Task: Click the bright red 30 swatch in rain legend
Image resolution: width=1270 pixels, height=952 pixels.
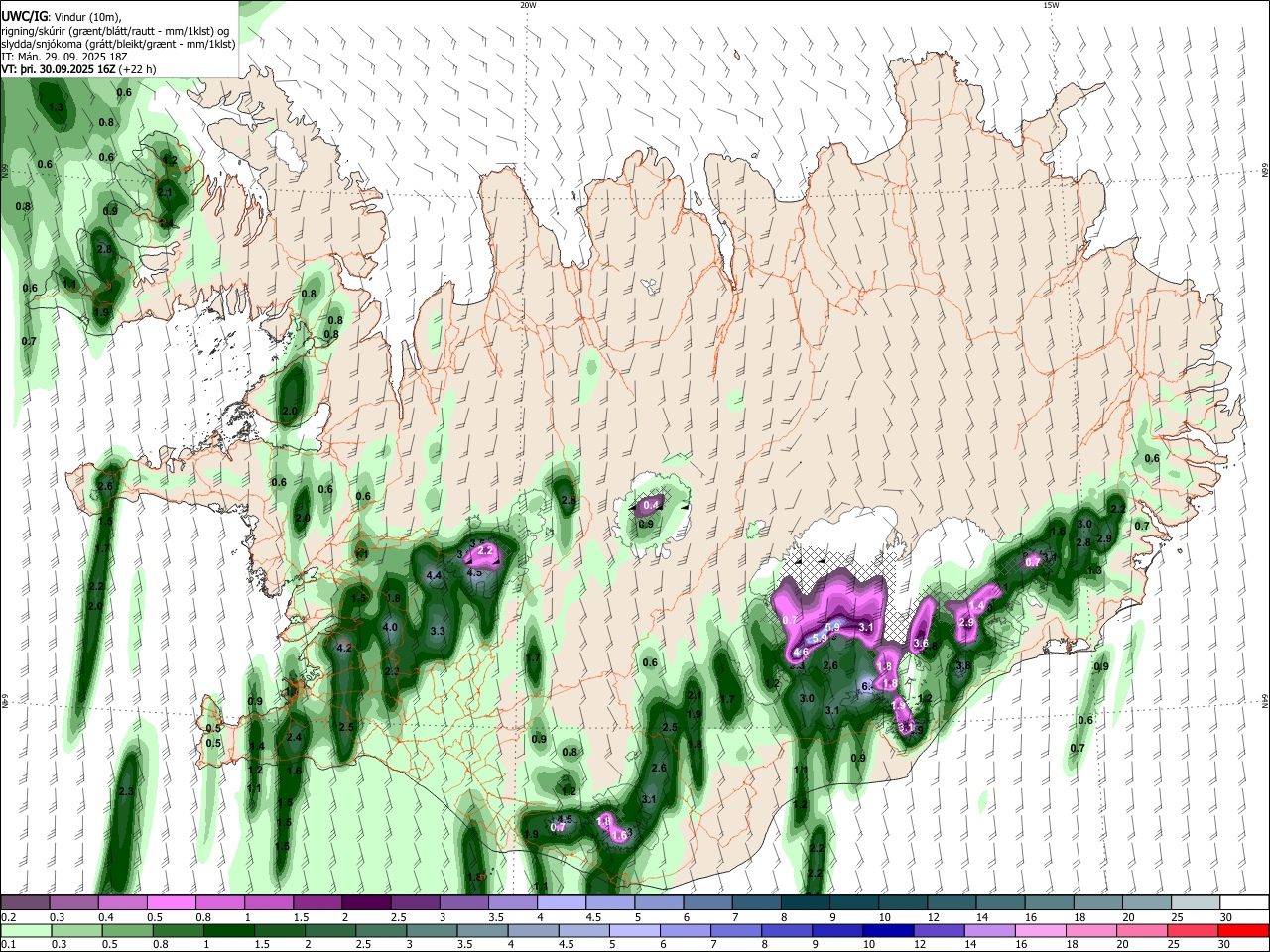Action: point(1243,931)
